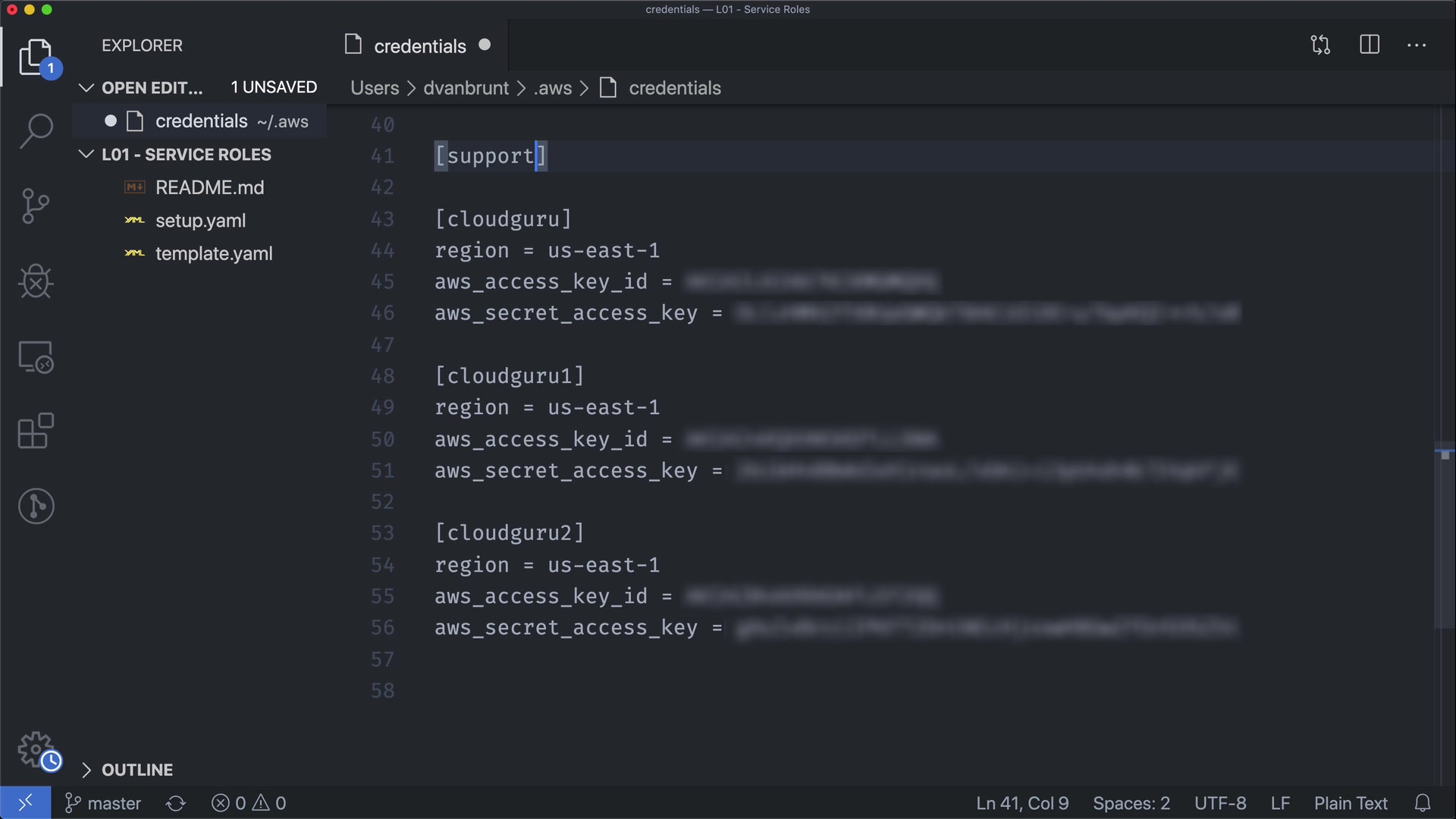Open the More Actions ellipsis menu
The width and height of the screenshot is (1456, 819).
coord(1417,45)
